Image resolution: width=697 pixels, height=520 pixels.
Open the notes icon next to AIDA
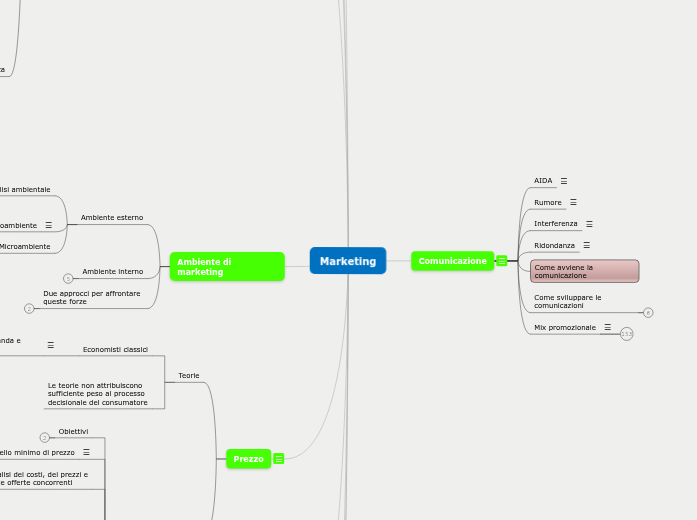tap(563, 181)
